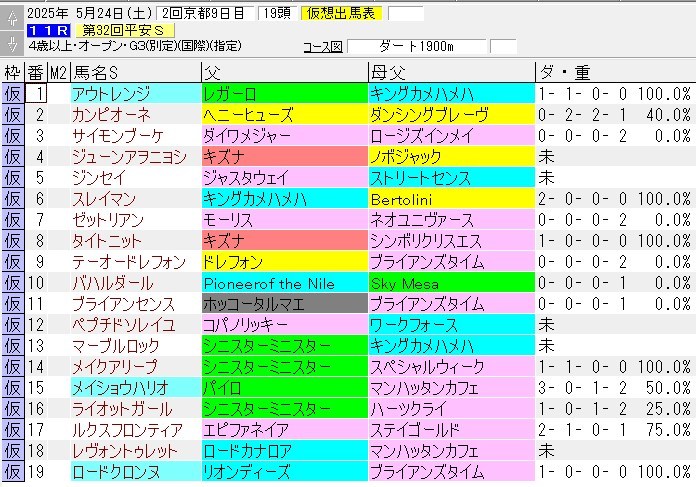The height and width of the screenshot is (487, 696).
Task: Click the 仮 icon in row 19
Action: tap(13, 471)
